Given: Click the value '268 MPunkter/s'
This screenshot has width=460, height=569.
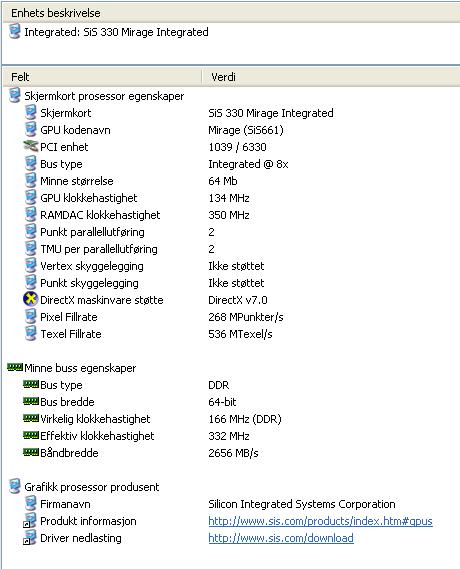Looking at the screenshot, I should point(246,317).
